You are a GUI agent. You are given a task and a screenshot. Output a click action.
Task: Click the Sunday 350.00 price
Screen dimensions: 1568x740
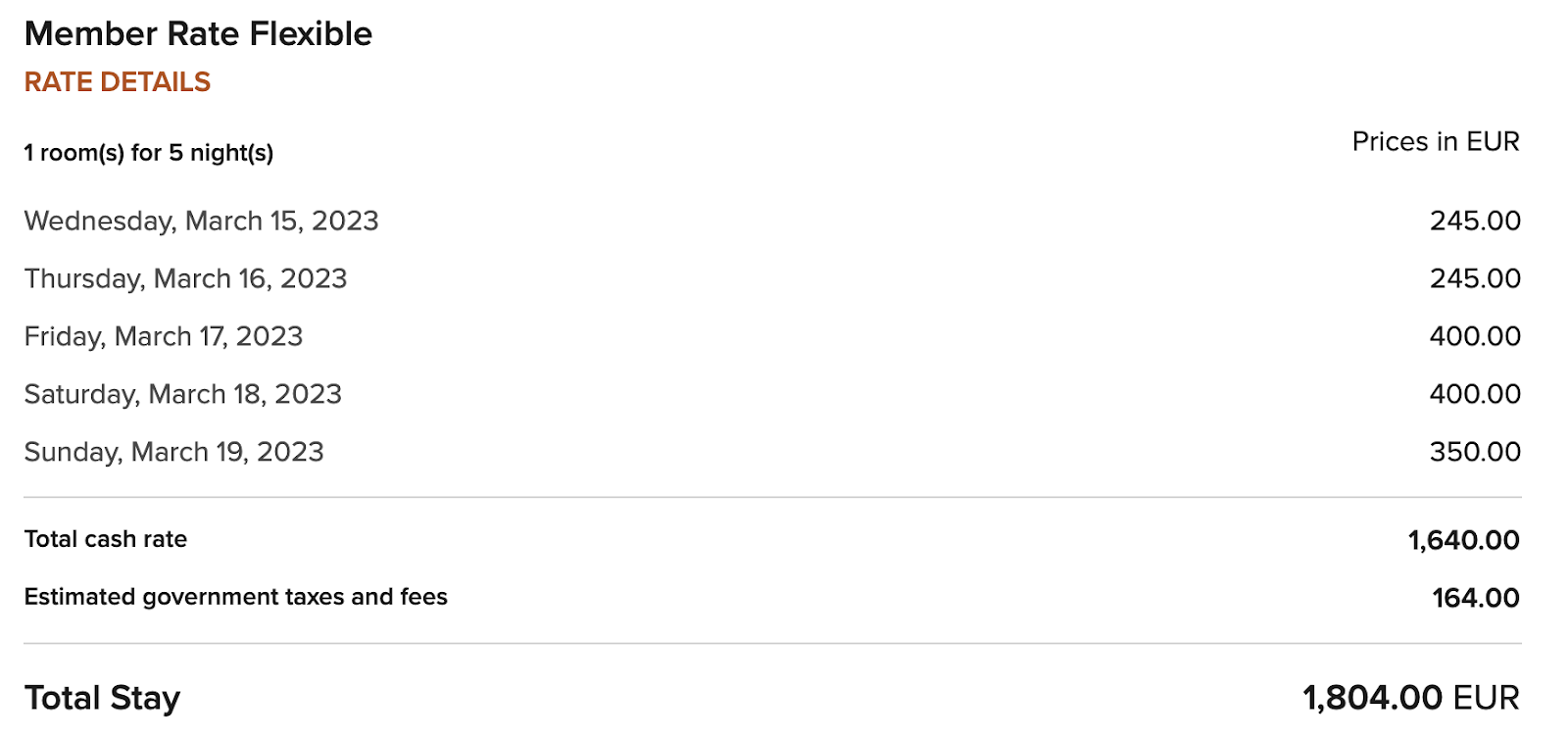pyautogui.click(x=1475, y=453)
